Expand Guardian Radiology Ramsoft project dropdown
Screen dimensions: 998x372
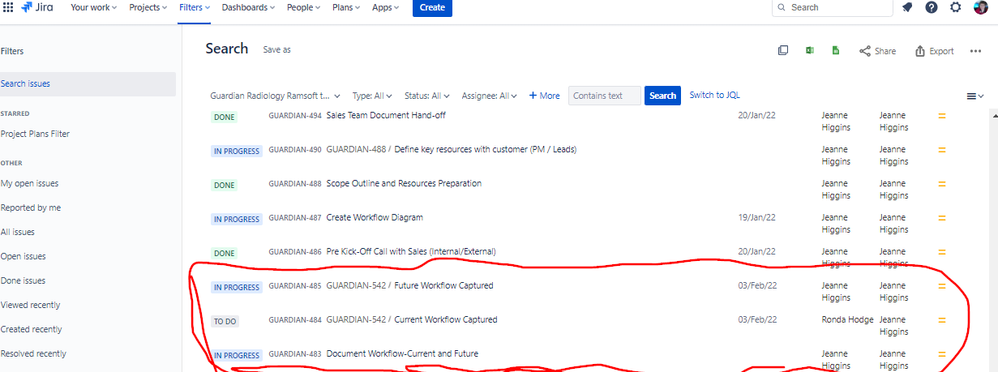(x=275, y=96)
